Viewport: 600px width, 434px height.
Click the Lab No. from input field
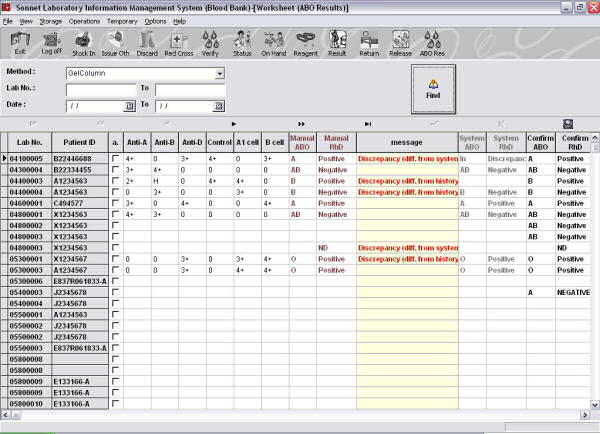[x=100, y=89]
